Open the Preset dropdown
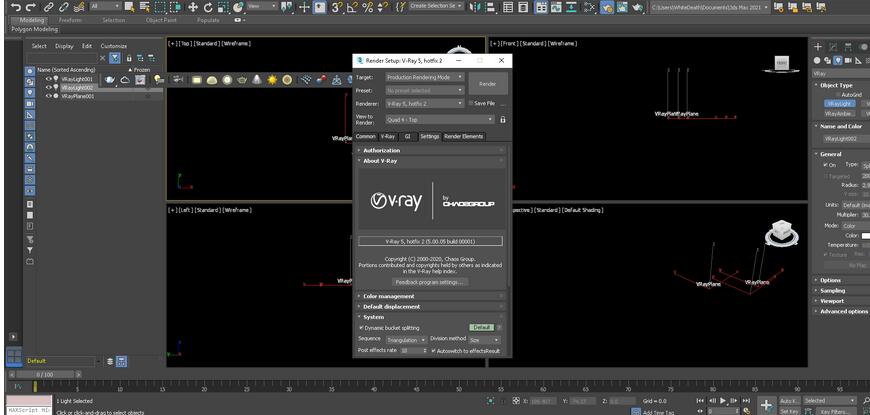Viewport: 870px width, 415px height. pos(424,90)
